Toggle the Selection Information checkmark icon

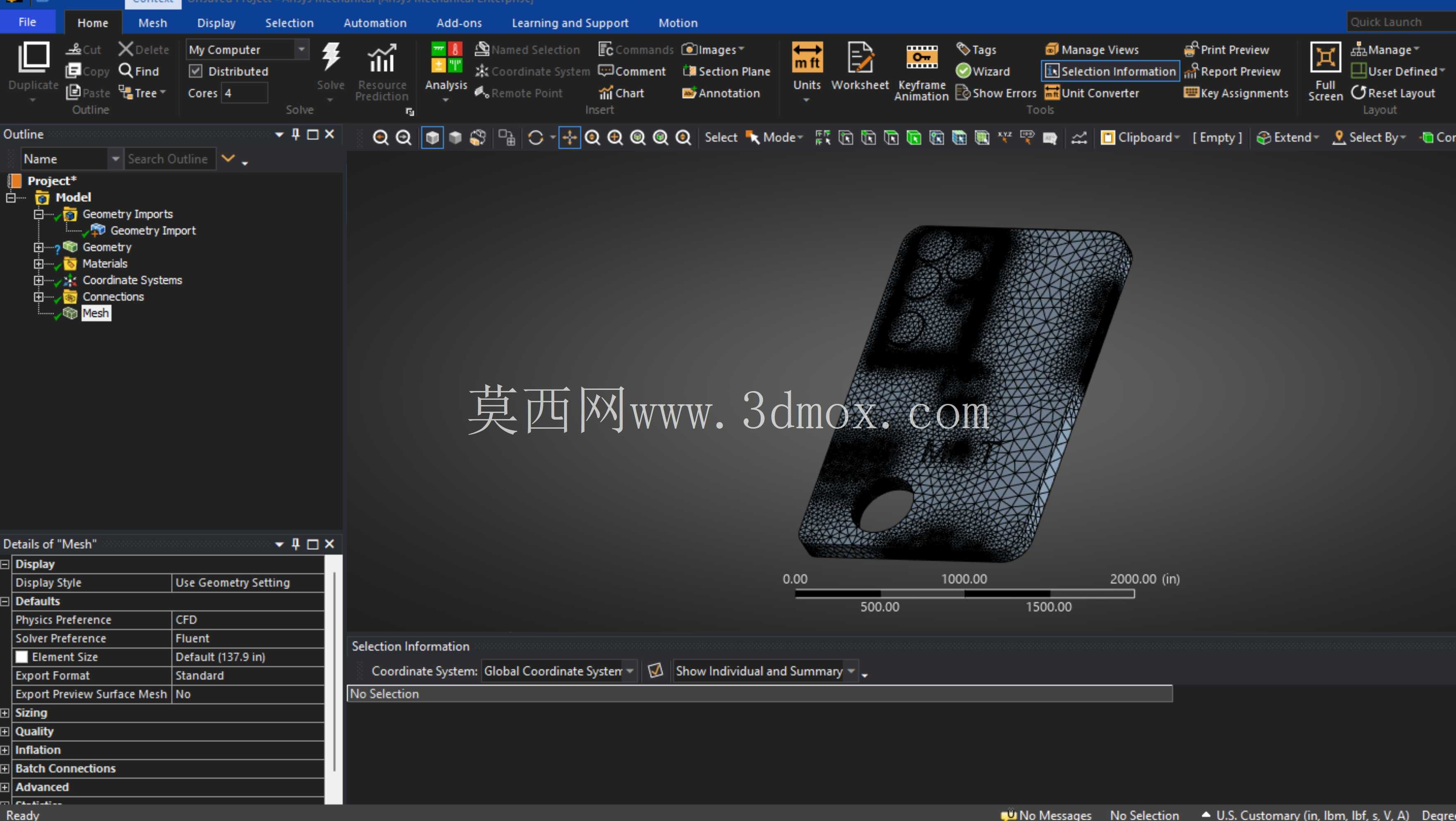point(655,671)
